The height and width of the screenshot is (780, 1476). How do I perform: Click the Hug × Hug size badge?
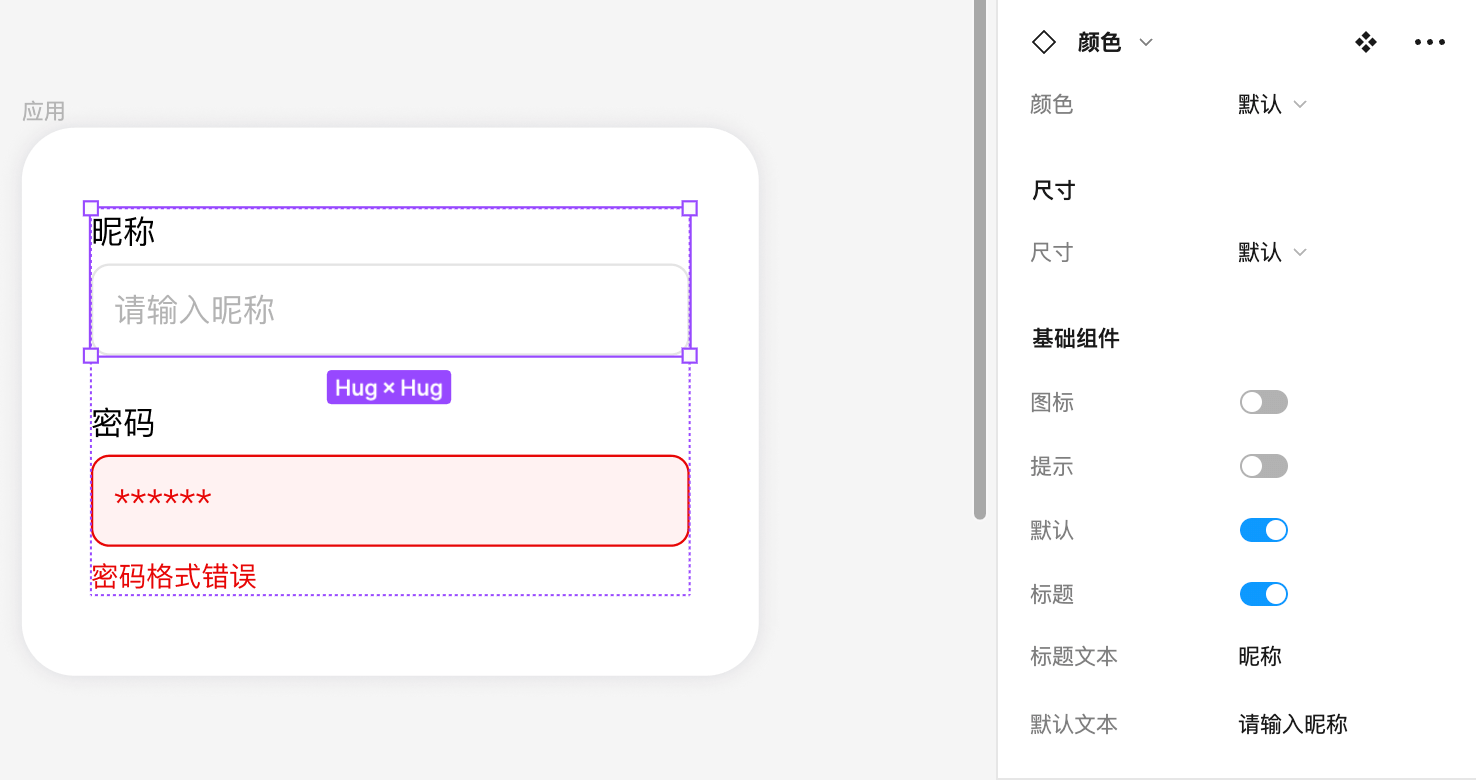point(389,387)
